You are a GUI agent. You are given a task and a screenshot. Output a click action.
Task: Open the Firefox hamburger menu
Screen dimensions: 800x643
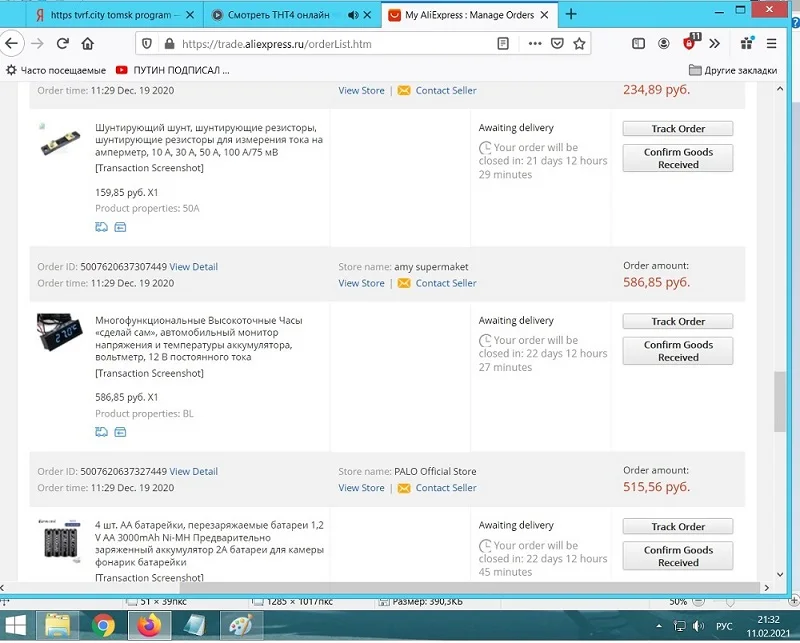(x=771, y=44)
